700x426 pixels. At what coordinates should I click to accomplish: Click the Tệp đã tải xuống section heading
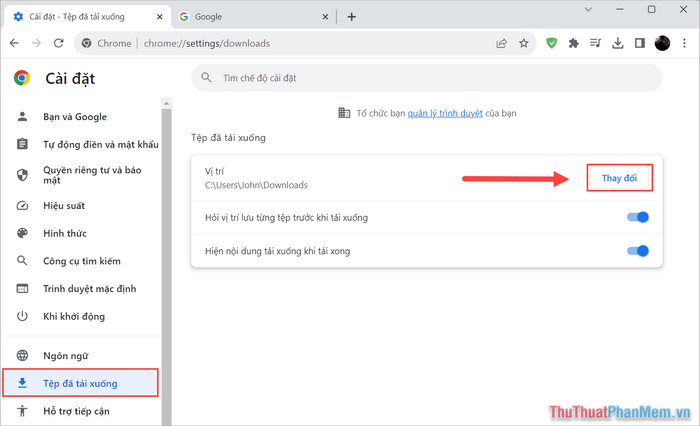(228, 138)
